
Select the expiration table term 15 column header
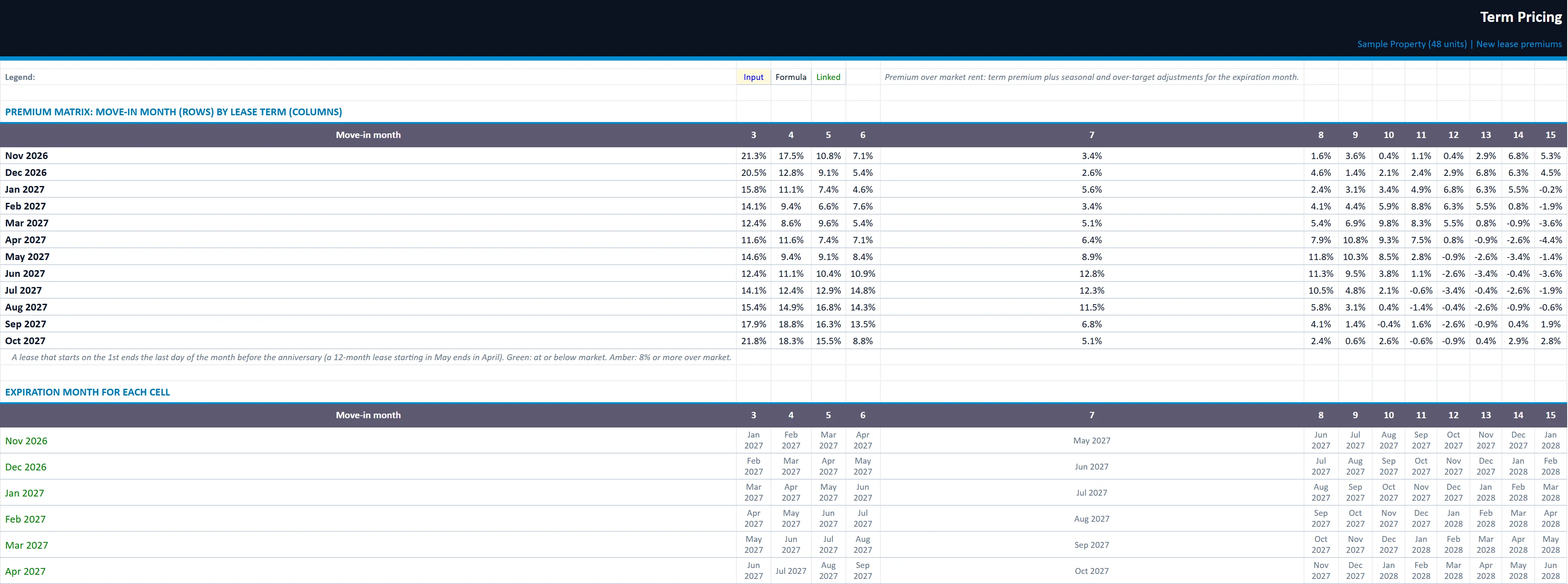(x=1550, y=415)
